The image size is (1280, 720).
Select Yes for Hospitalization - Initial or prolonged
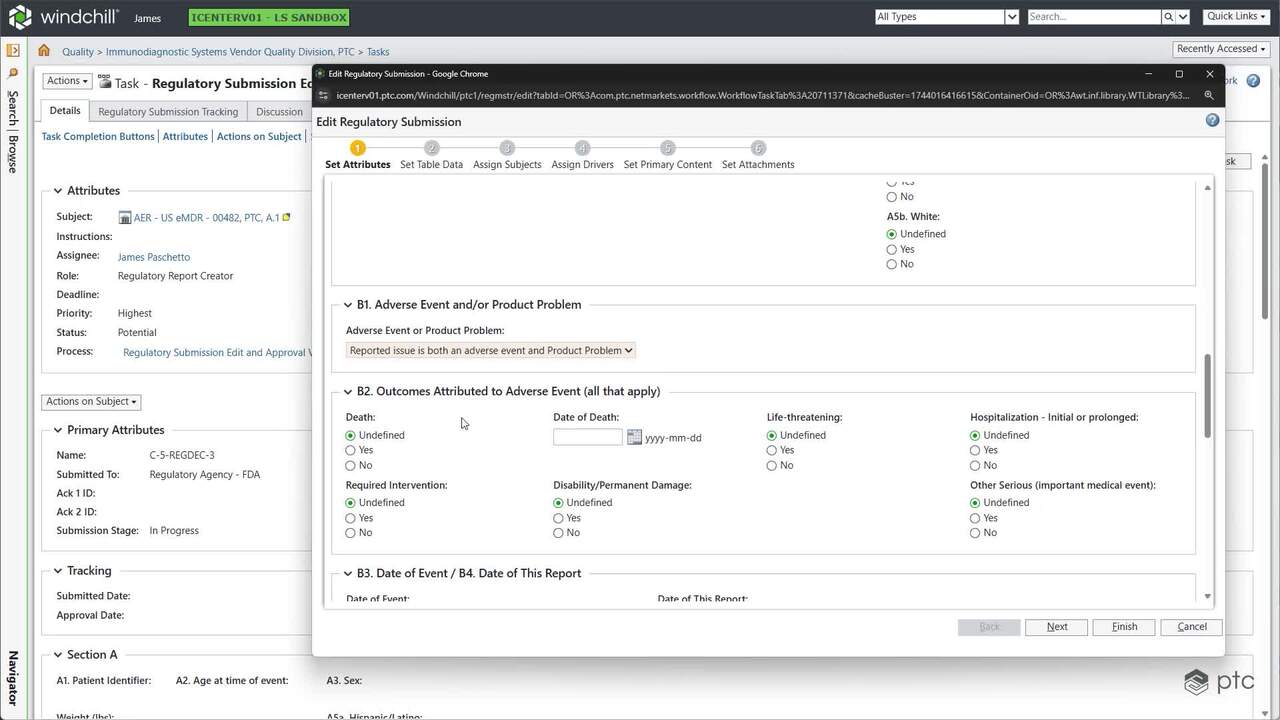click(x=975, y=451)
